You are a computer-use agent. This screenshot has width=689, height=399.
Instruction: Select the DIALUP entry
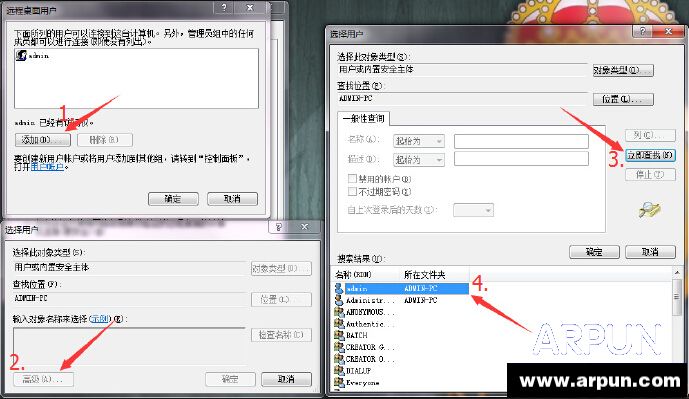[358, 370]
